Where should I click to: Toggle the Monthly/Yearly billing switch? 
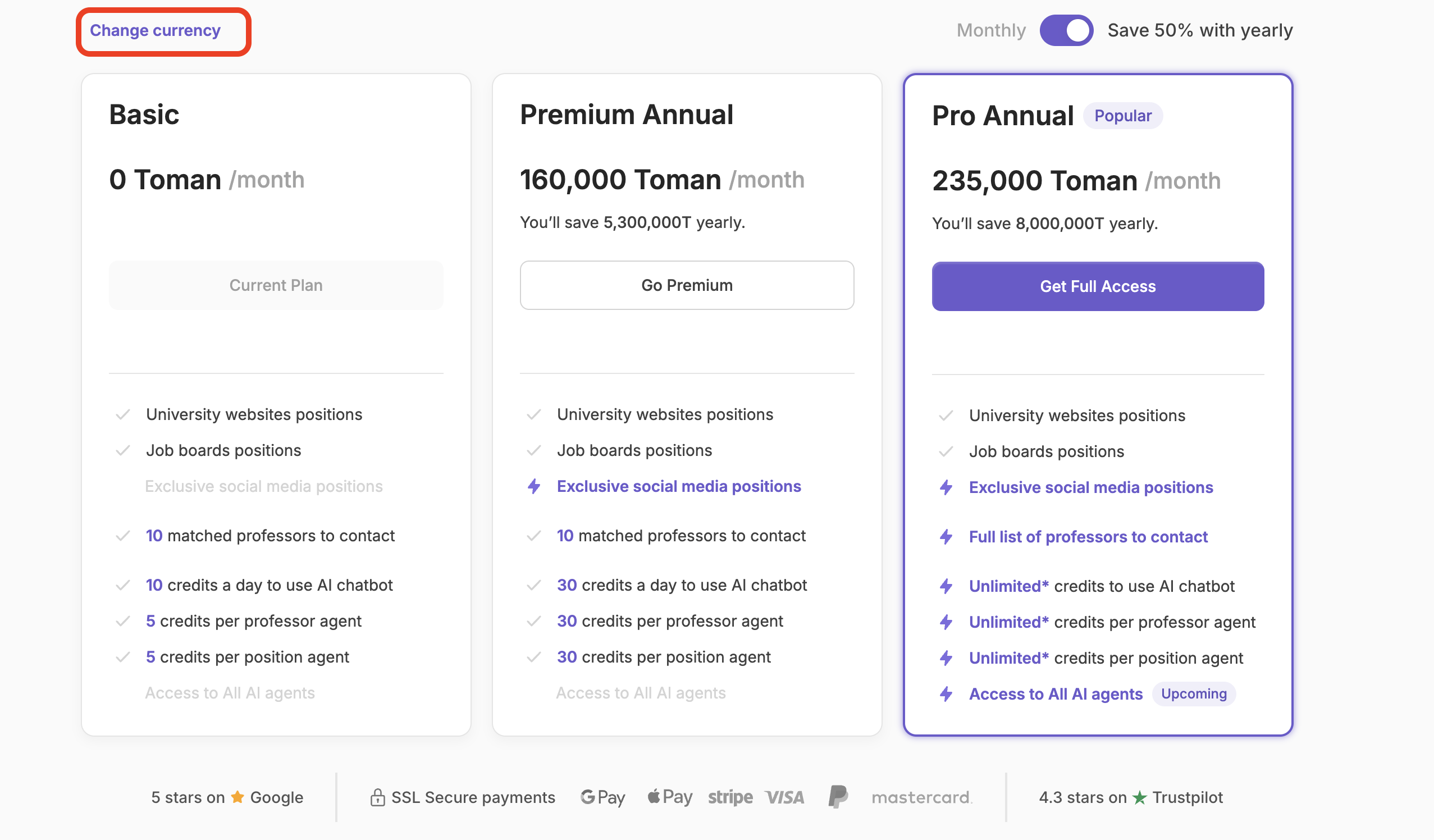tap(1066, 30)
